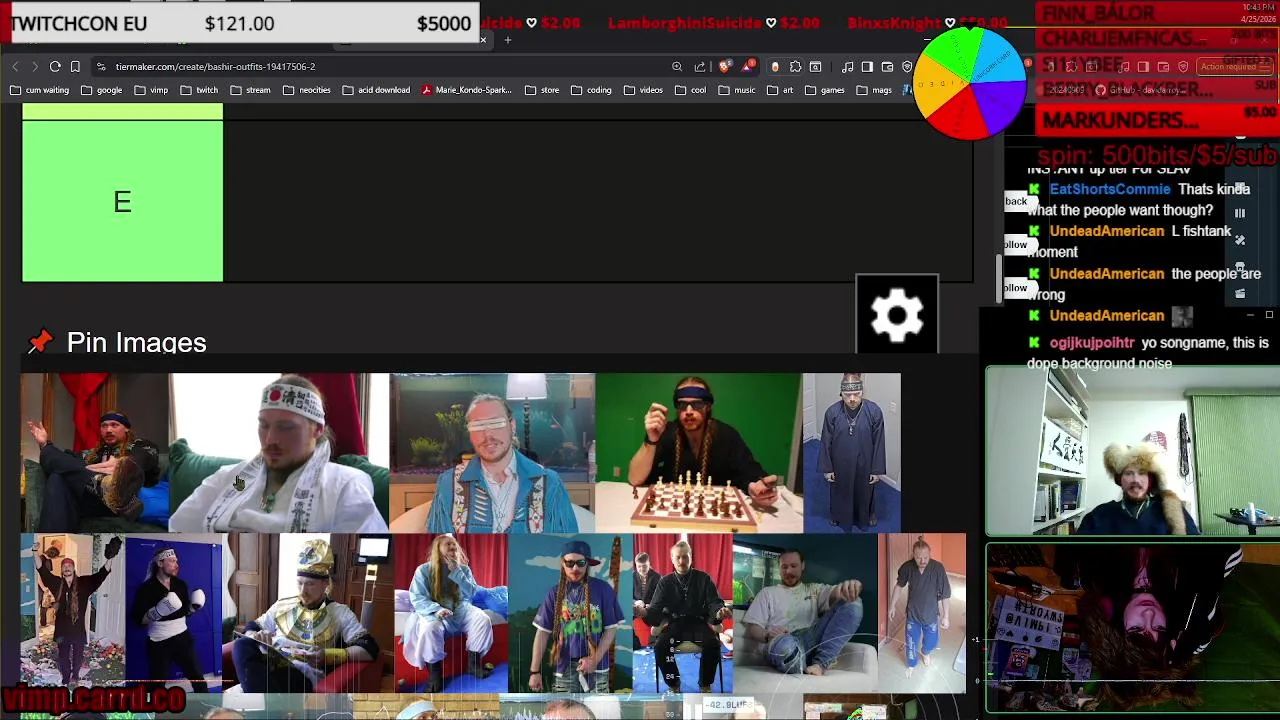Image resolution: width=1280 pixels, height=720 pixels.
Task: Click the share page icon
Action: (700, 67)
